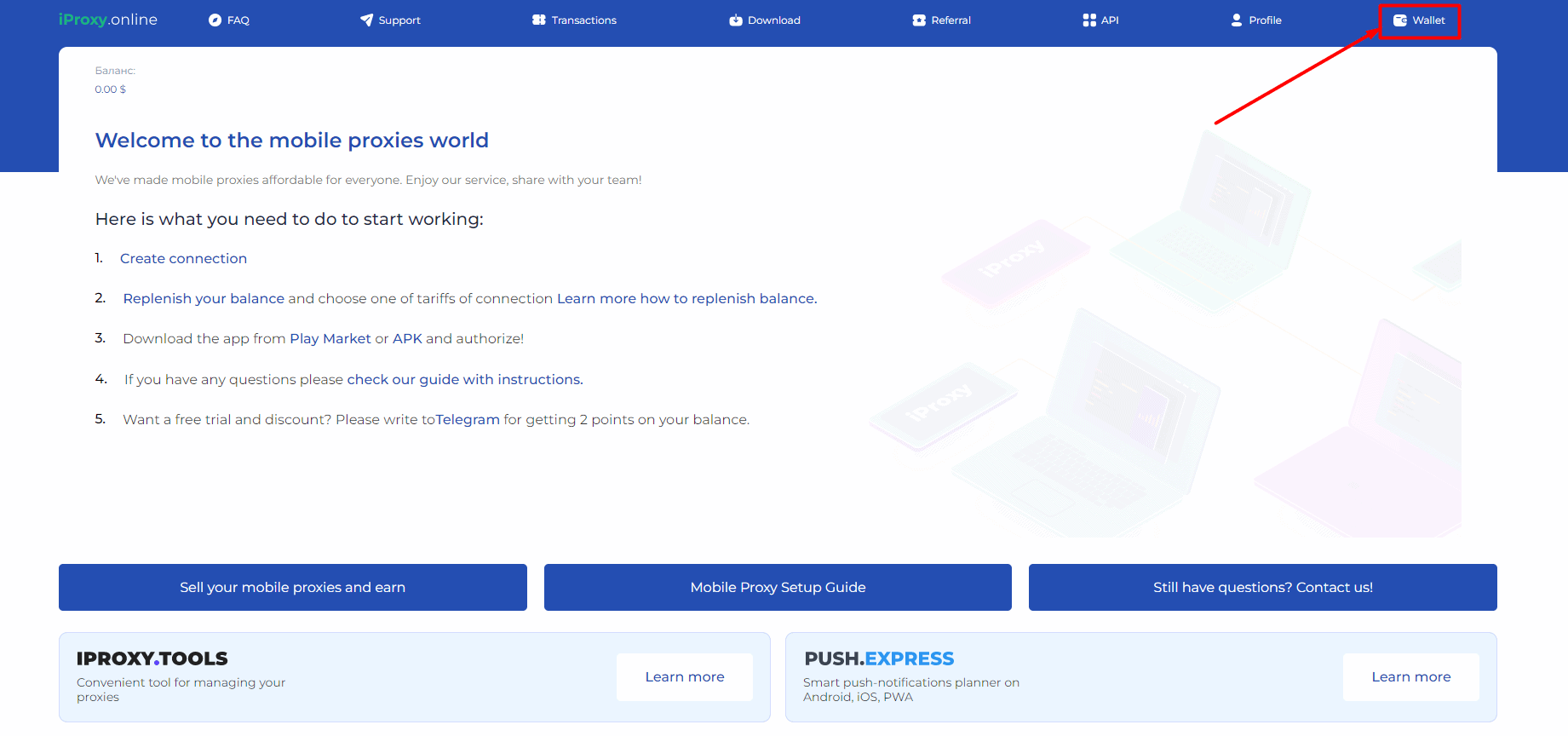Open the Play Market link

(330, 339)
